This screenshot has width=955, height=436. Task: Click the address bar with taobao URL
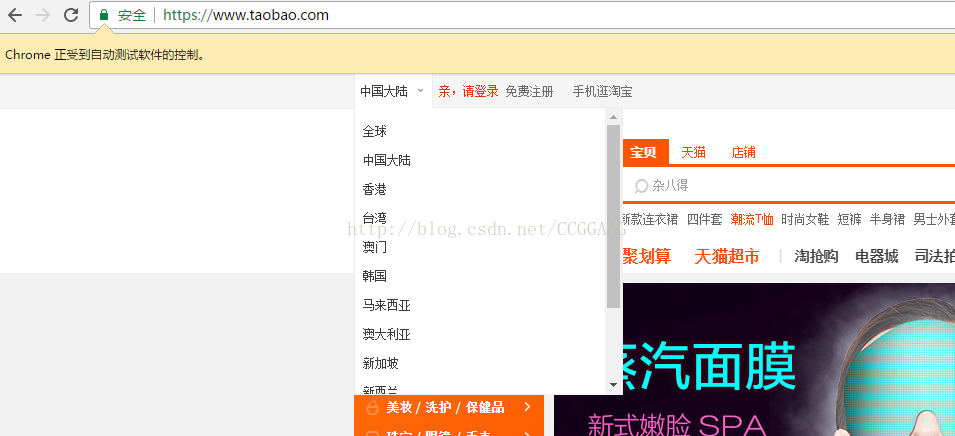(x=523, y=15)
